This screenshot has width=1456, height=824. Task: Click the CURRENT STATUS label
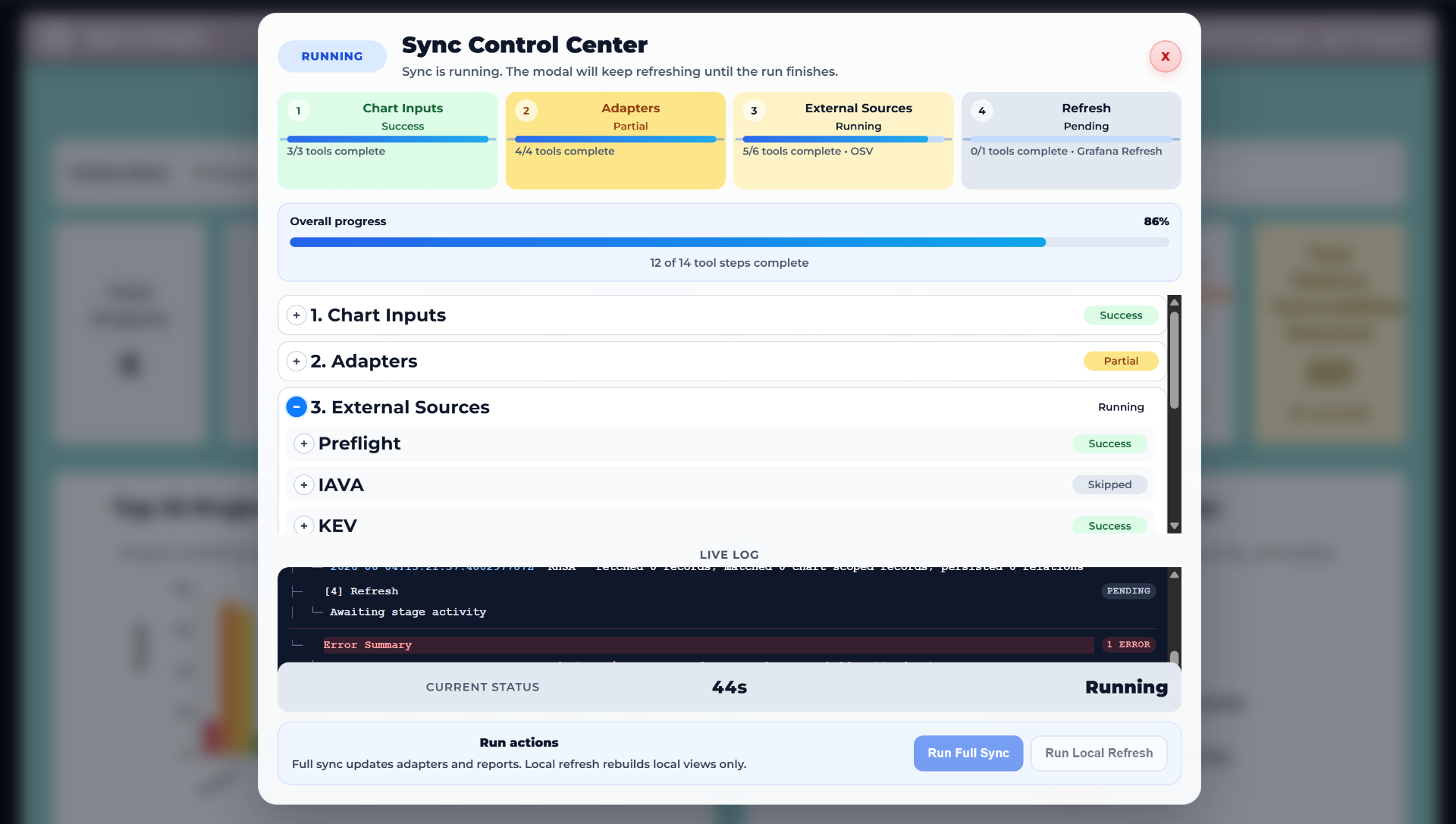[x=482, y=687]
